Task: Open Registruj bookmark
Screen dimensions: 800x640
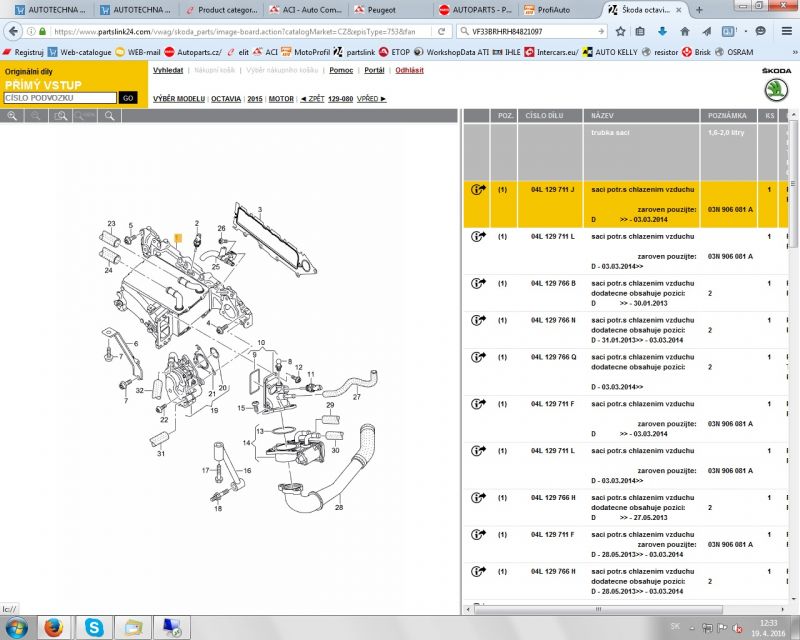Action: click(23, 52)
